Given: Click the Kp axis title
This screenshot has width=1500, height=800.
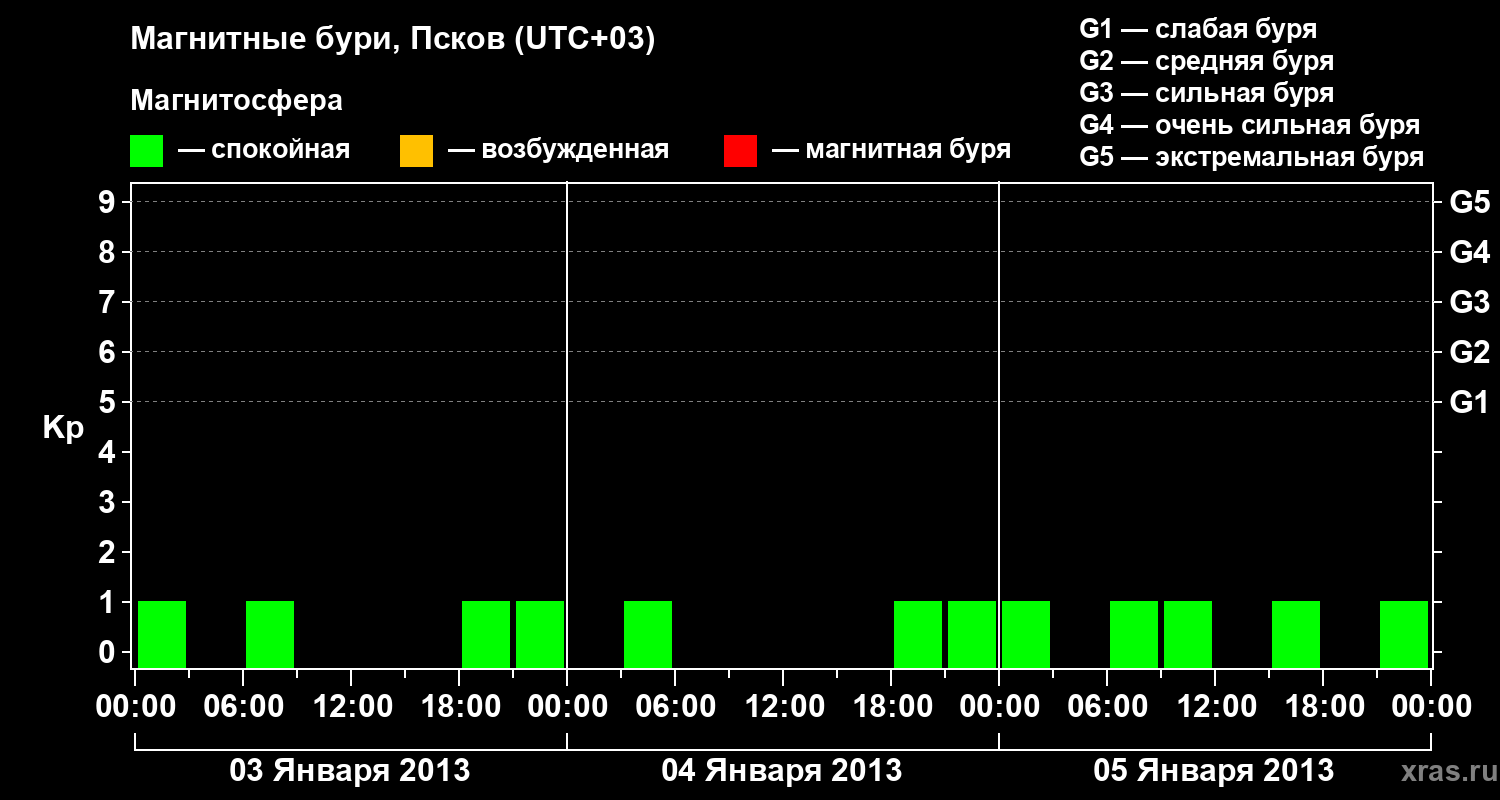Looking at the screenshot, I should (63, 428).
